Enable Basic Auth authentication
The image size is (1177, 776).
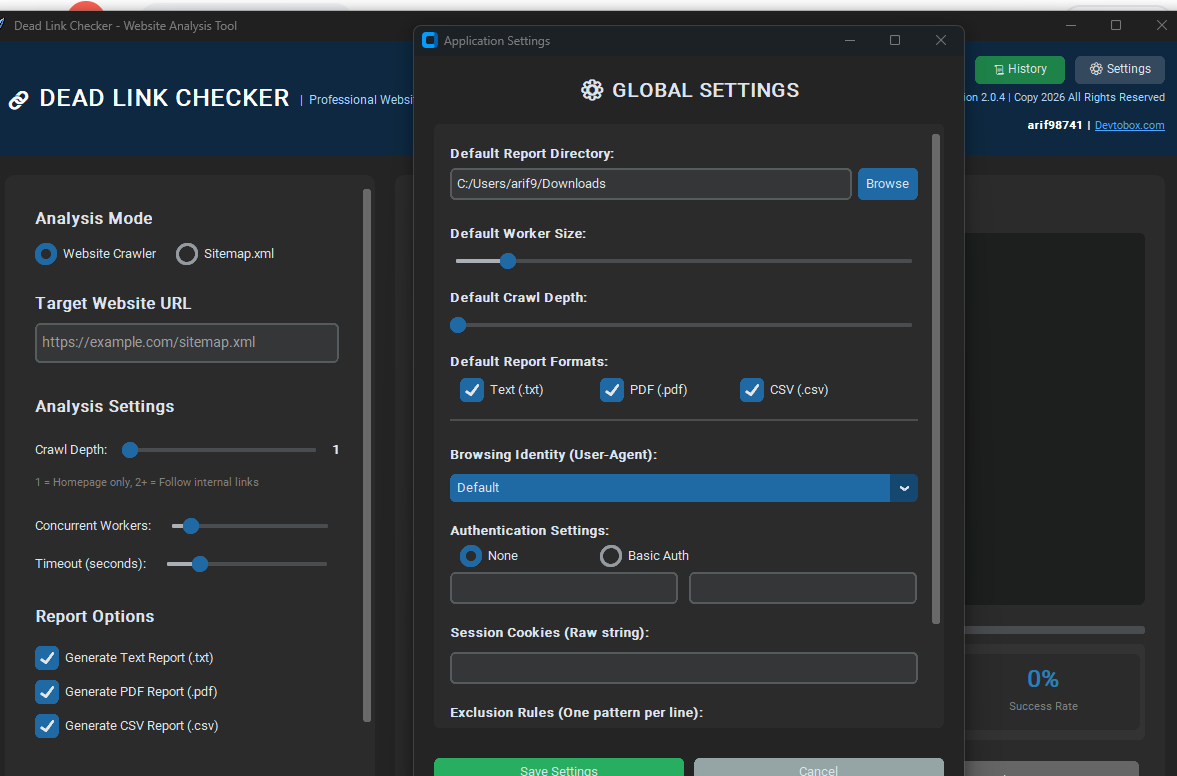click(611, 556)
